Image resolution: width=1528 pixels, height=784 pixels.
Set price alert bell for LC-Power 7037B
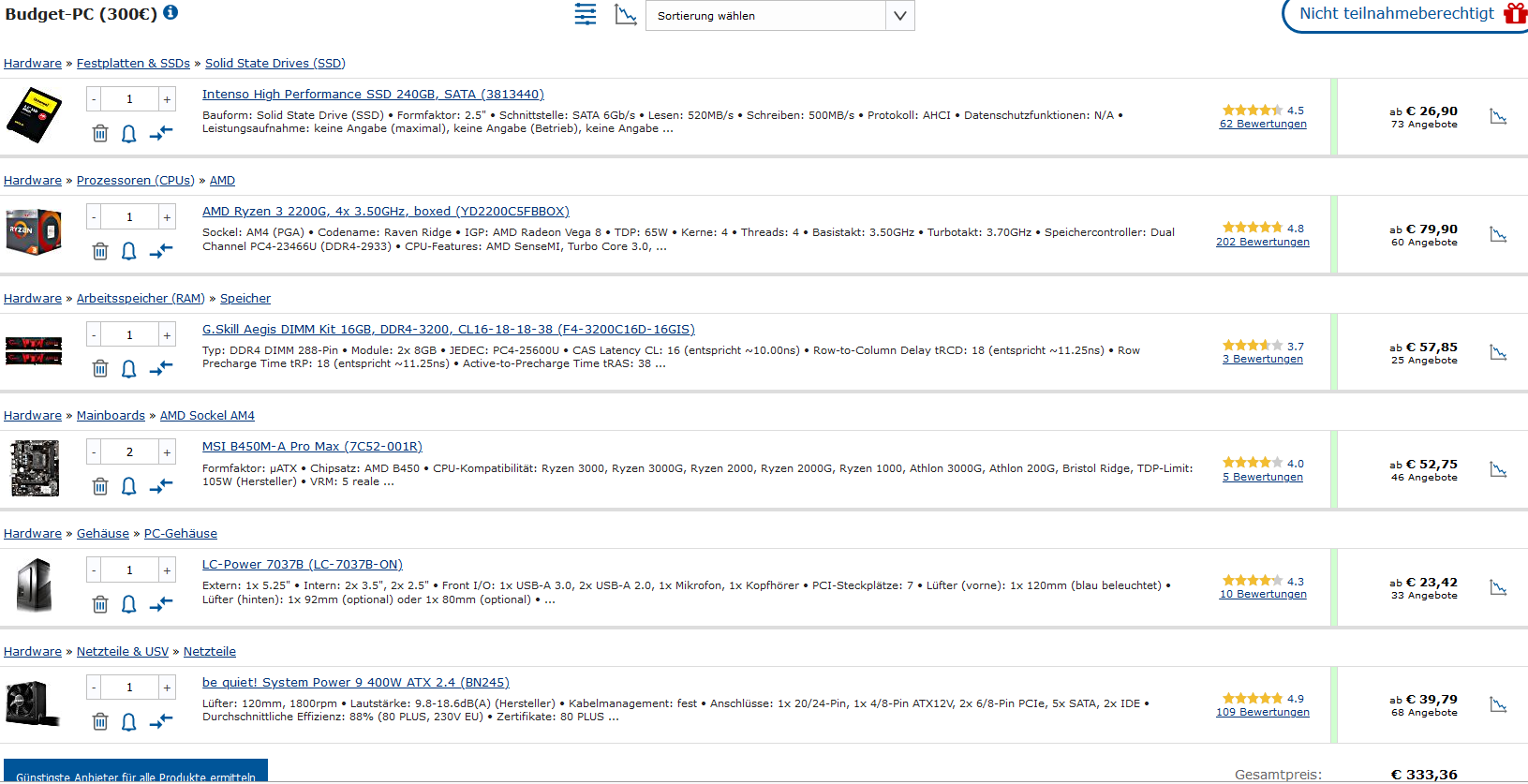[x=129, y=604]
